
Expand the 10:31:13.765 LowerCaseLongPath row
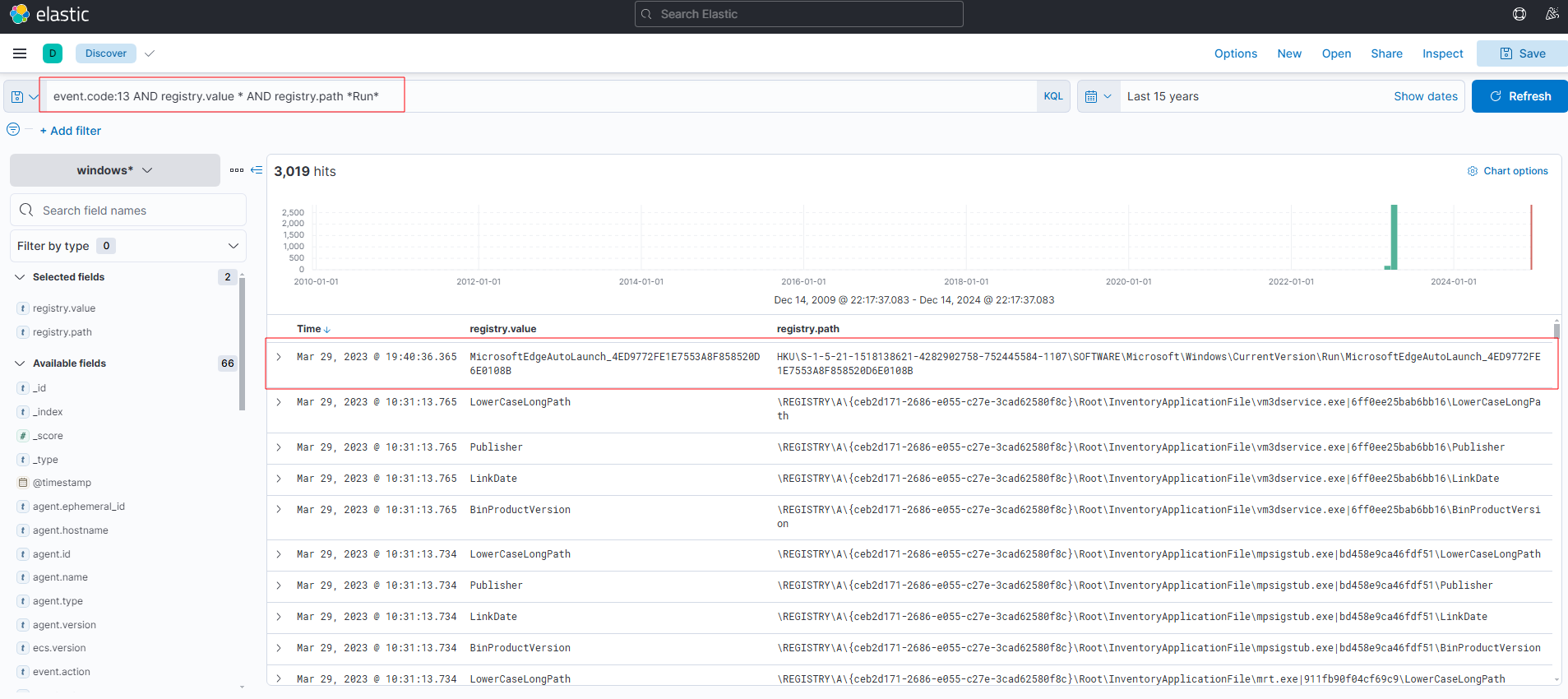(279, 402)
